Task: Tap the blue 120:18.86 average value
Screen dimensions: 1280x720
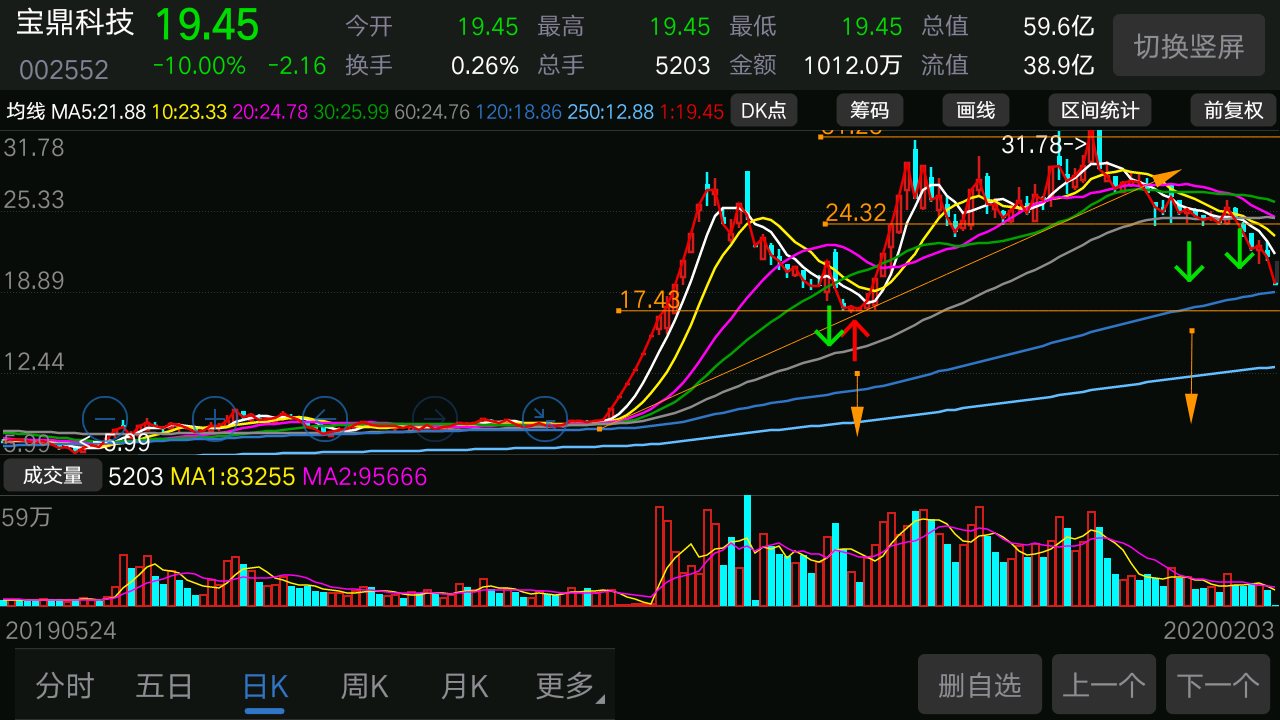Action: pyautogui.click(x=519, y=111)
